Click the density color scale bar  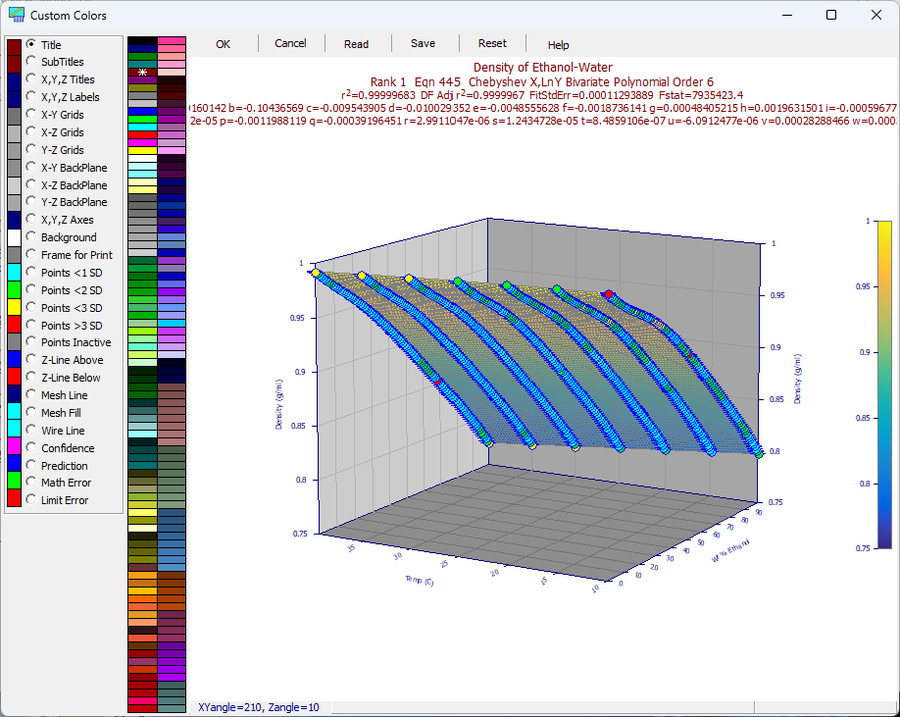pyautogui.click(x=884, y=385)
